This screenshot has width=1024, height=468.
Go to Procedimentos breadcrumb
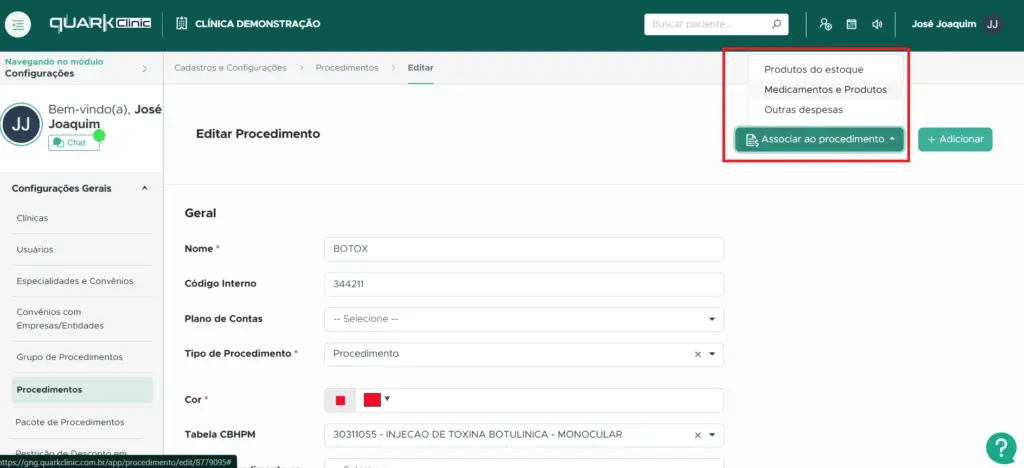pyautogui.click(x=347, y=68)
